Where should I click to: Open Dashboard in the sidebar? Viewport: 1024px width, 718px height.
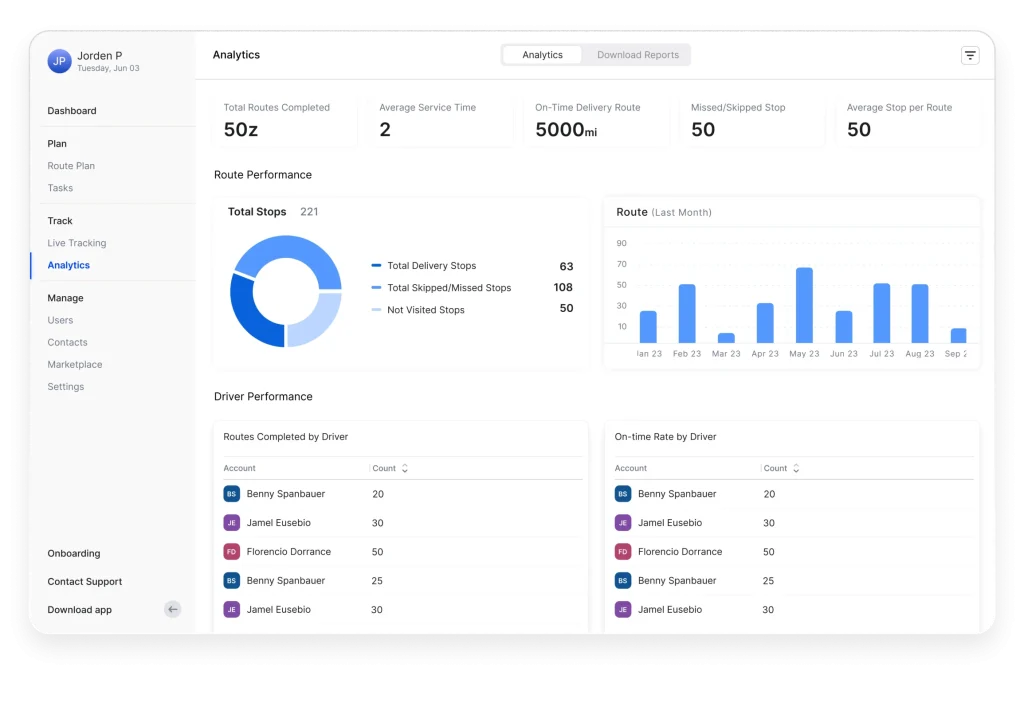pyautogui.click(x=72, y=110)
